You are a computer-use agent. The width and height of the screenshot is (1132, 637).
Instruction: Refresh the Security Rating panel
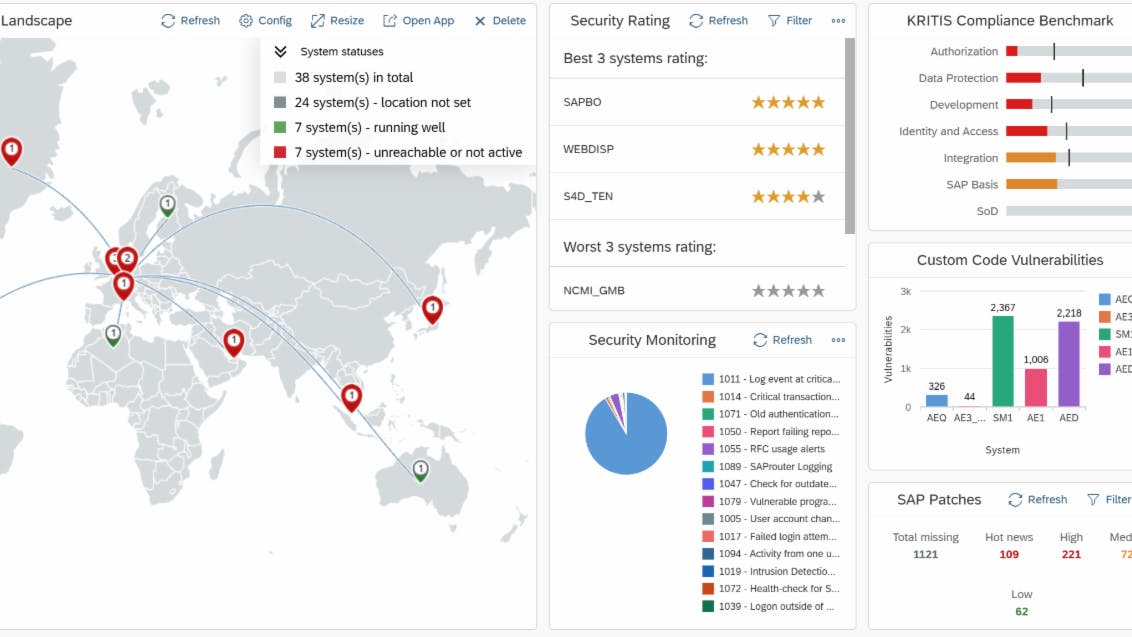(x=718, y=21)
